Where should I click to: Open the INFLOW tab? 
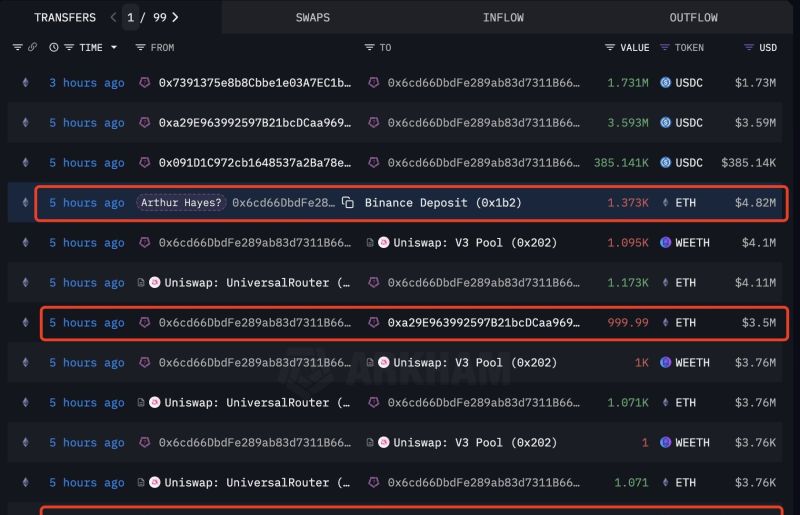[x=503, y=17]
